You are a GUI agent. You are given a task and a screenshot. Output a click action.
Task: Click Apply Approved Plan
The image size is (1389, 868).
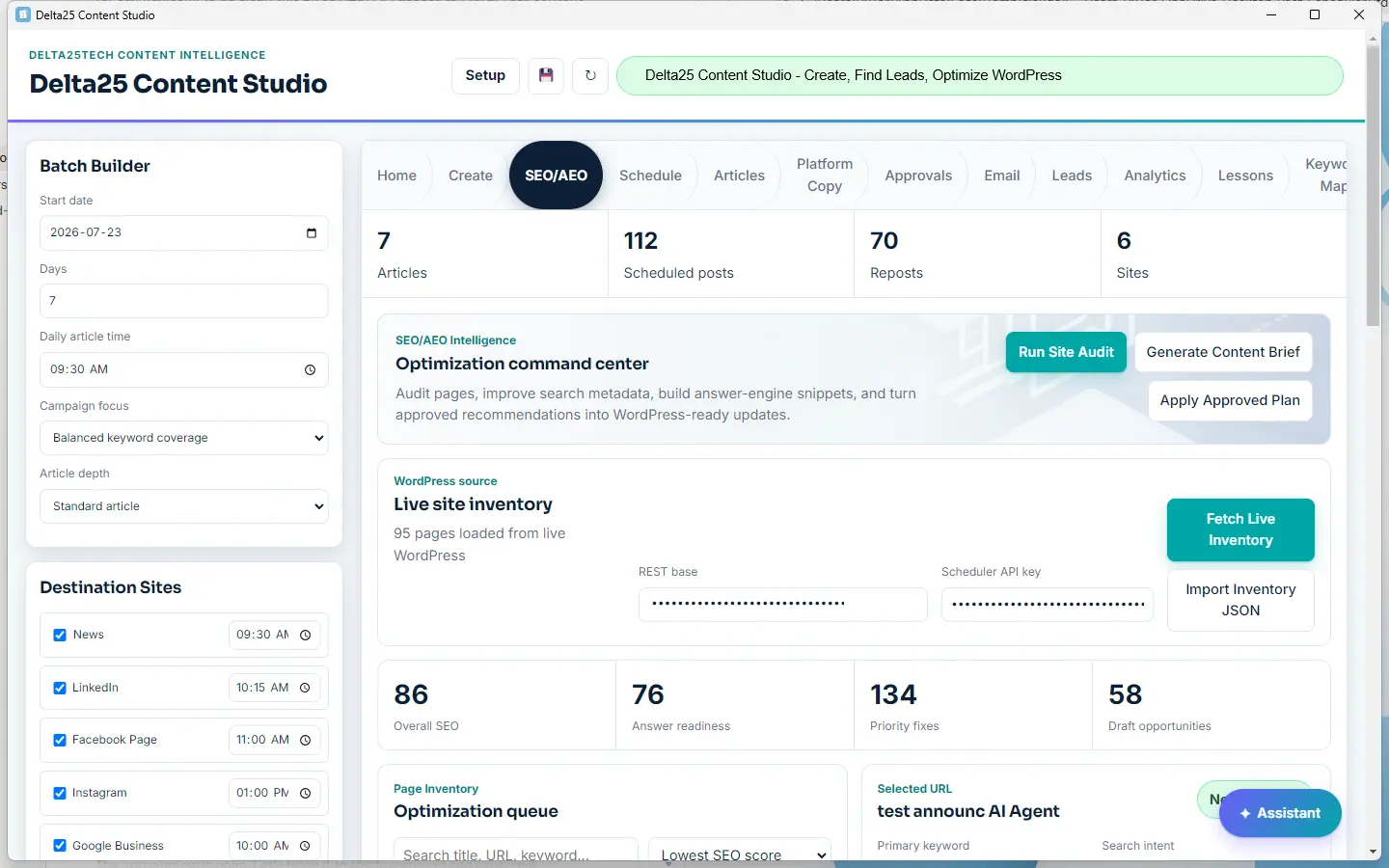click(1230, 400)
